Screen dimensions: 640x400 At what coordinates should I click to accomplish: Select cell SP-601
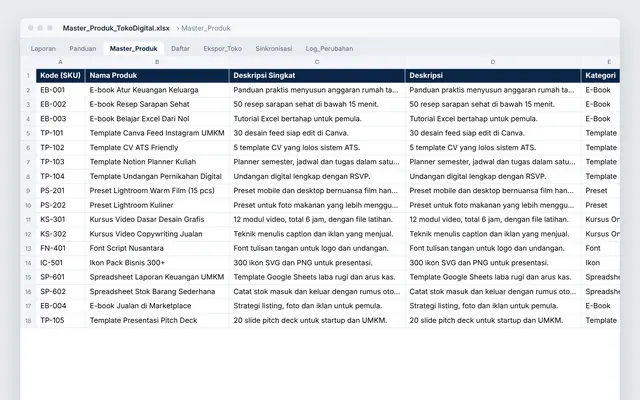tap(60, 277)
